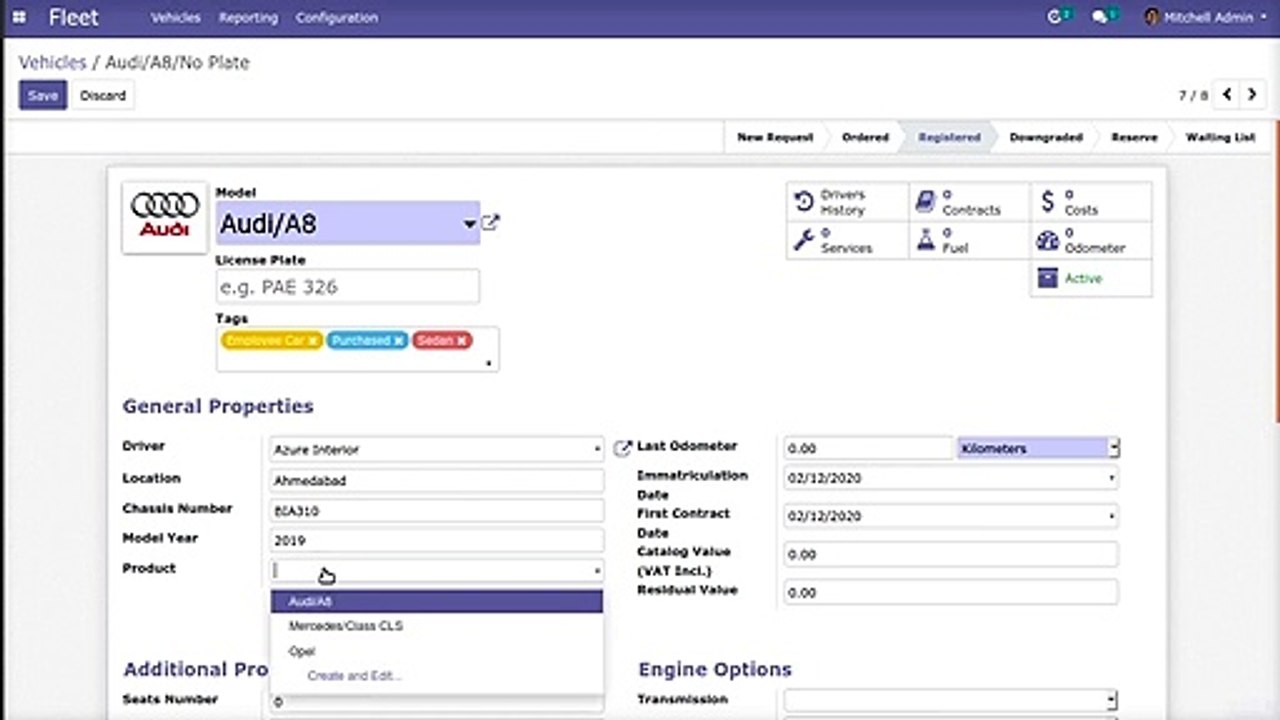This screenshot has height=720, width=1280.
Task: Select Mercedes/Class CLS from product list
Action: pos(437,626)
